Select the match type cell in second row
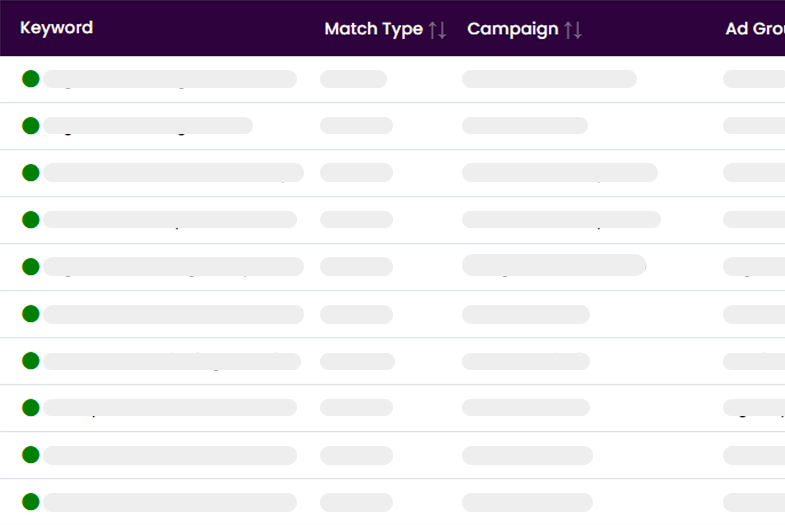785x525 pixels. pos(356,126)
